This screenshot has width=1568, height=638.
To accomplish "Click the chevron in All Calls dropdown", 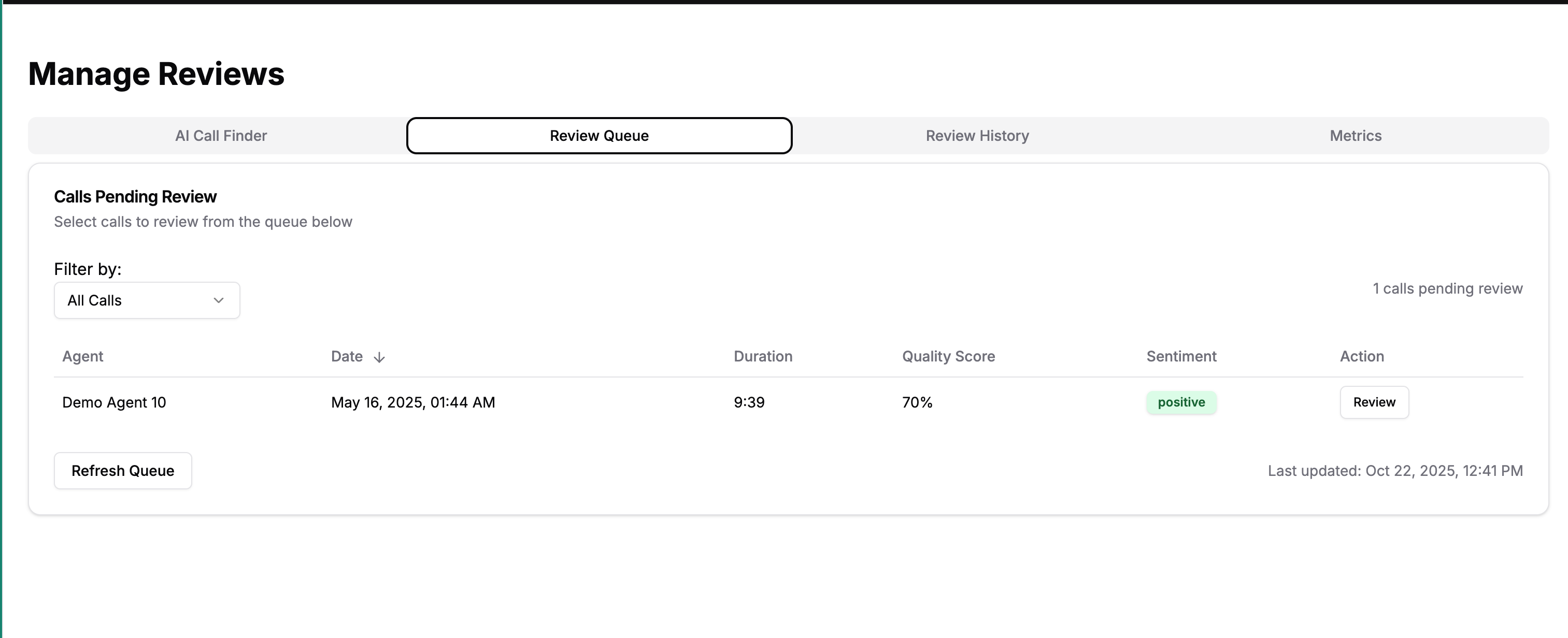I will tap(219, 300).
